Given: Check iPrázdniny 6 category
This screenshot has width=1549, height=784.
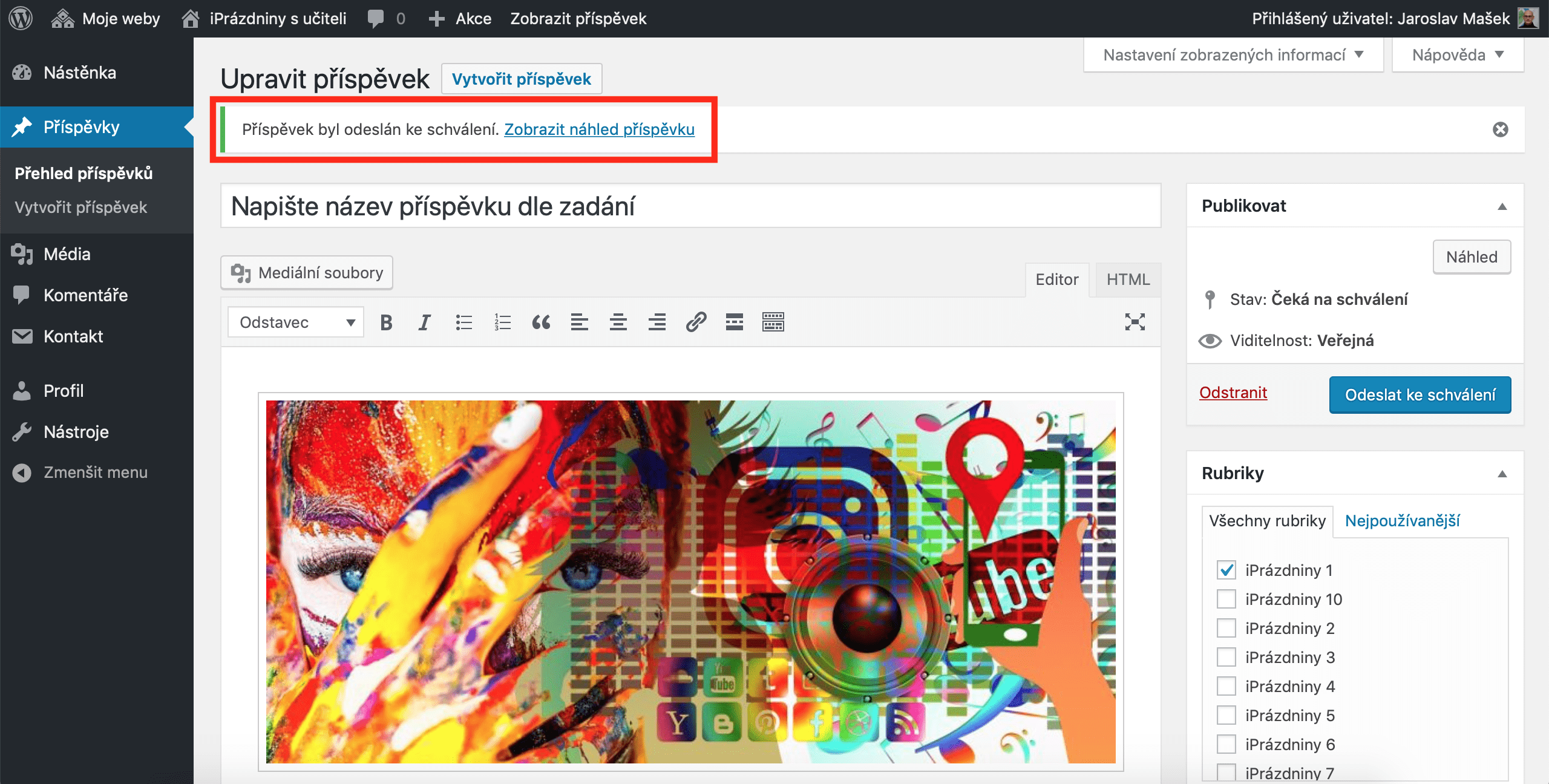Looking at the screenshot, I should click(x=1226, y=744).
